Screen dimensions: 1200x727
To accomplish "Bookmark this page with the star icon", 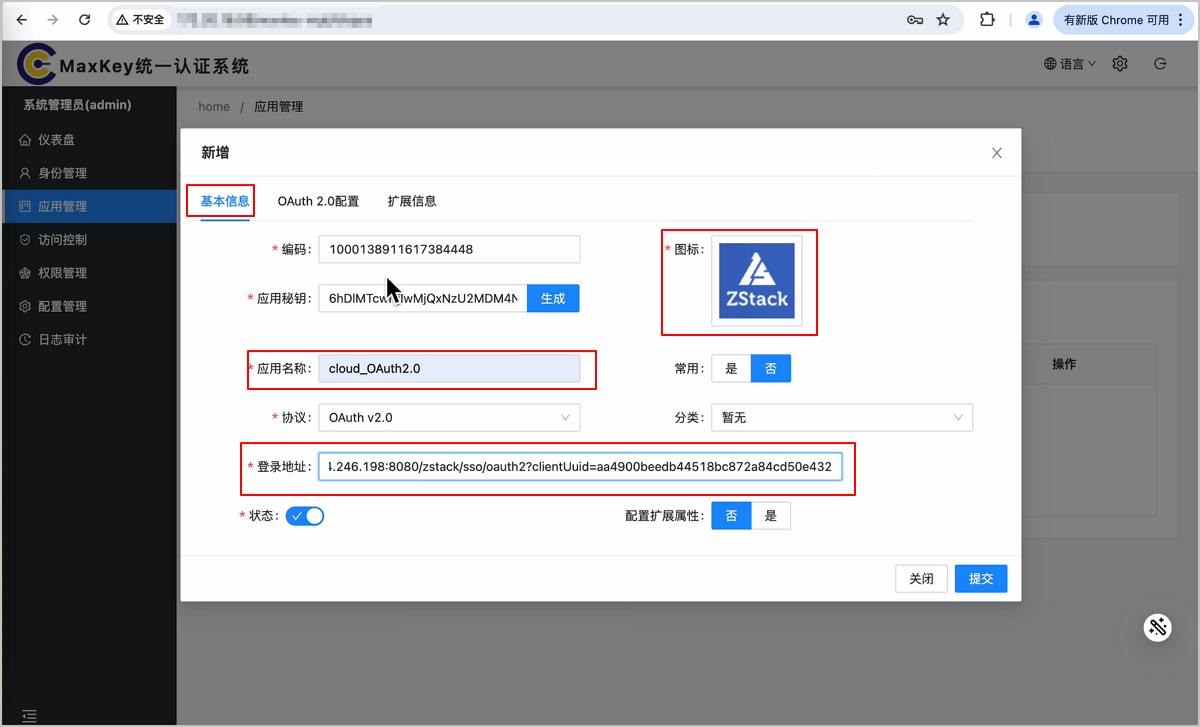I will [x=943, y=19].
